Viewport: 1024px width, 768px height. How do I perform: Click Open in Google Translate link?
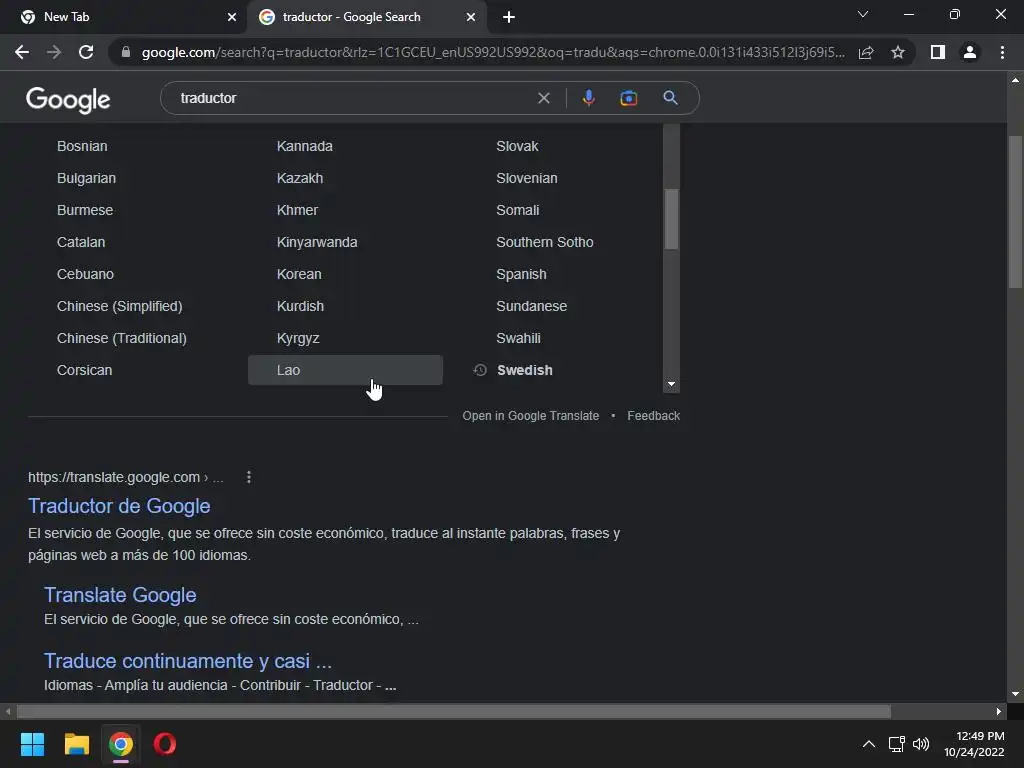pos(530,416)
